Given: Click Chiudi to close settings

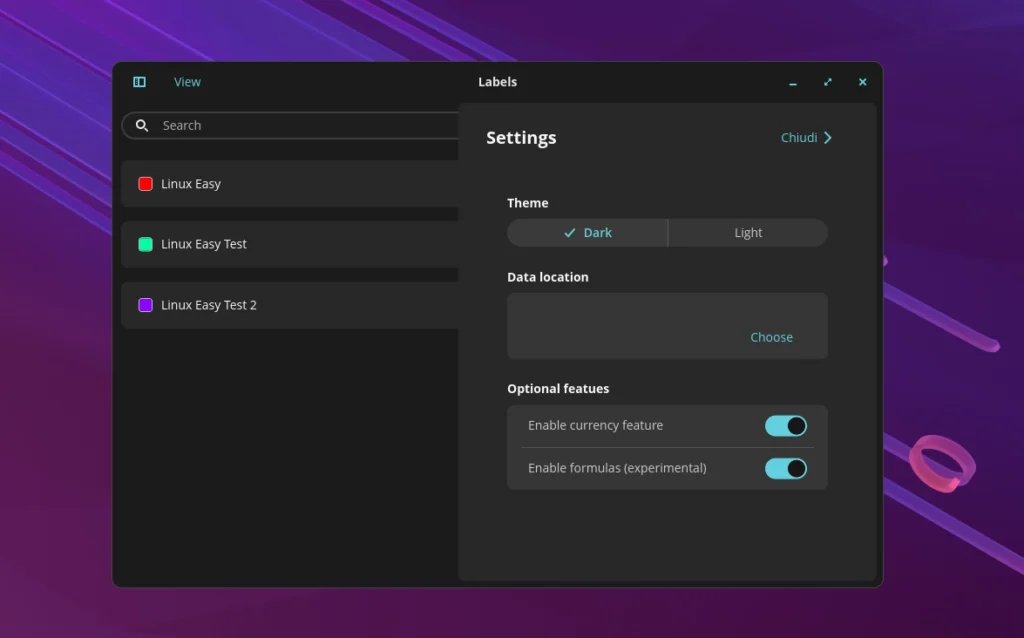Looking at the screenshot, I should pyautogui.click(x=798, y=138).
